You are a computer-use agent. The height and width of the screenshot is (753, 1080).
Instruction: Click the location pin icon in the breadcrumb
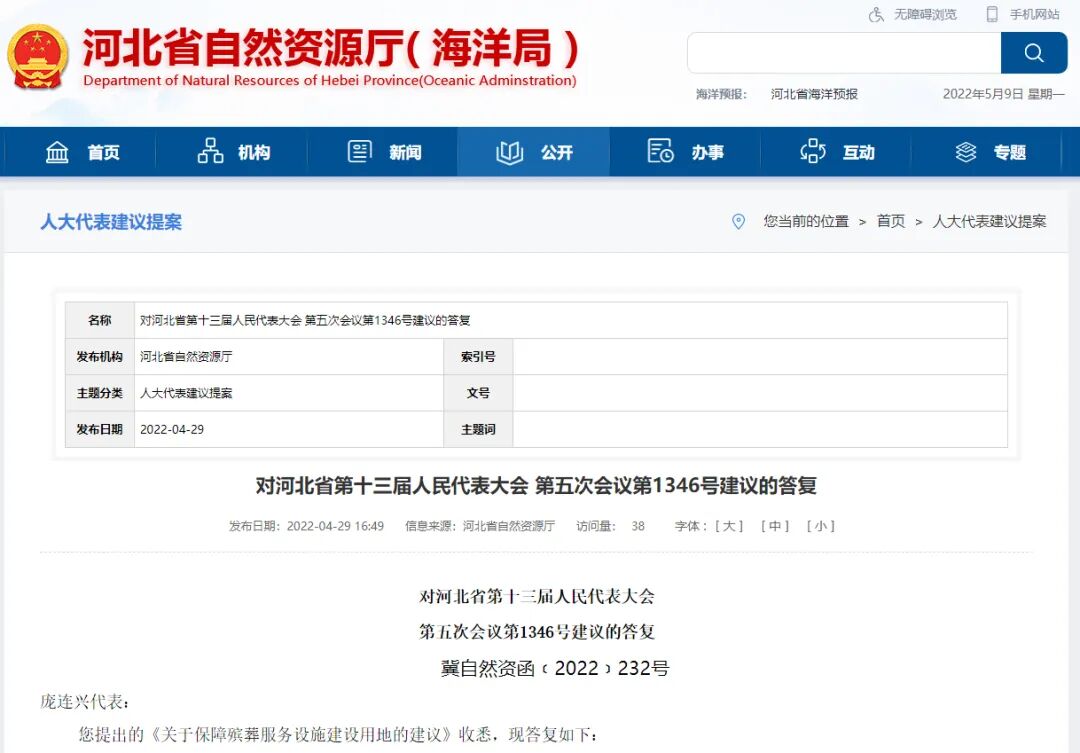[x=739, y=222]
